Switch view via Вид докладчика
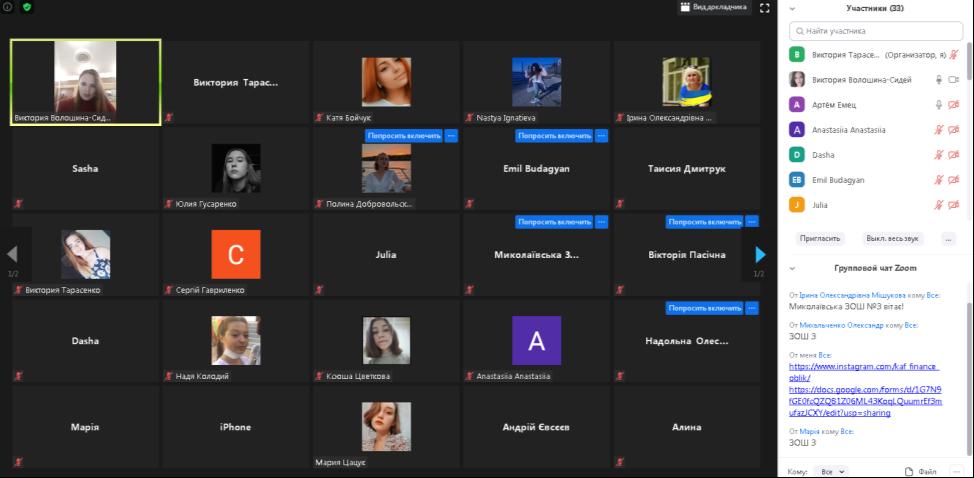This screenshot has height=478, width=974. click(x=713, y=7)
